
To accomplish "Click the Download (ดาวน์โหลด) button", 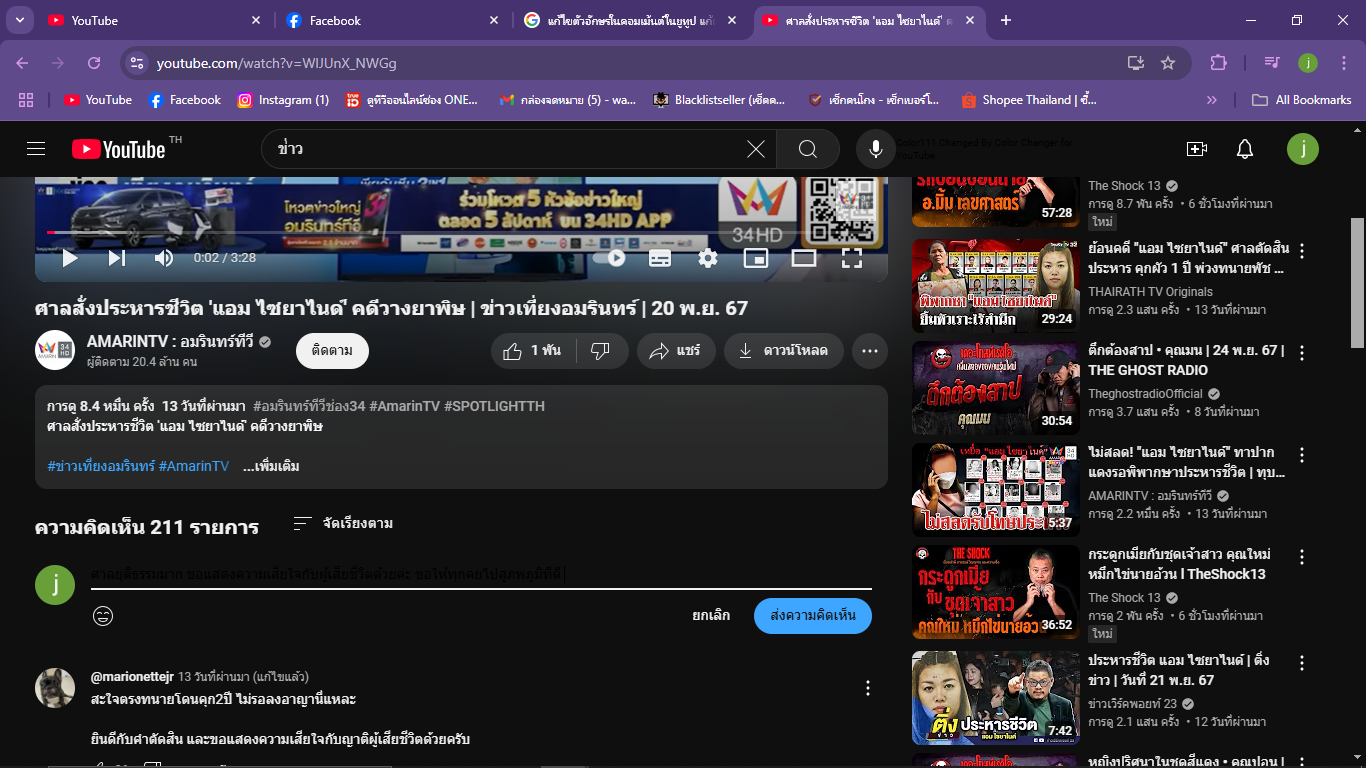I will tap(784, 351).
